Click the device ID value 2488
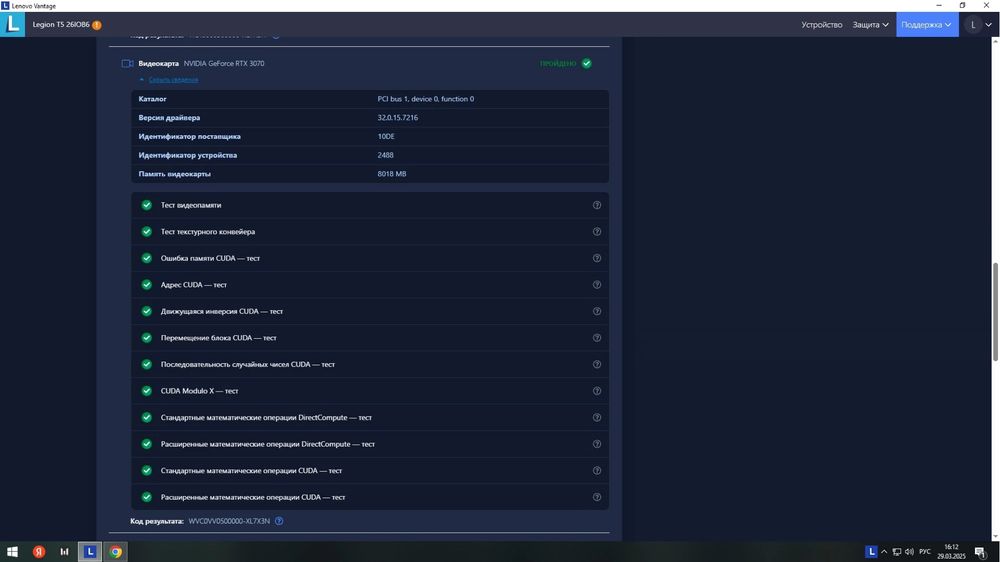Screen dimensions: 1000x562 coord(385,155)
